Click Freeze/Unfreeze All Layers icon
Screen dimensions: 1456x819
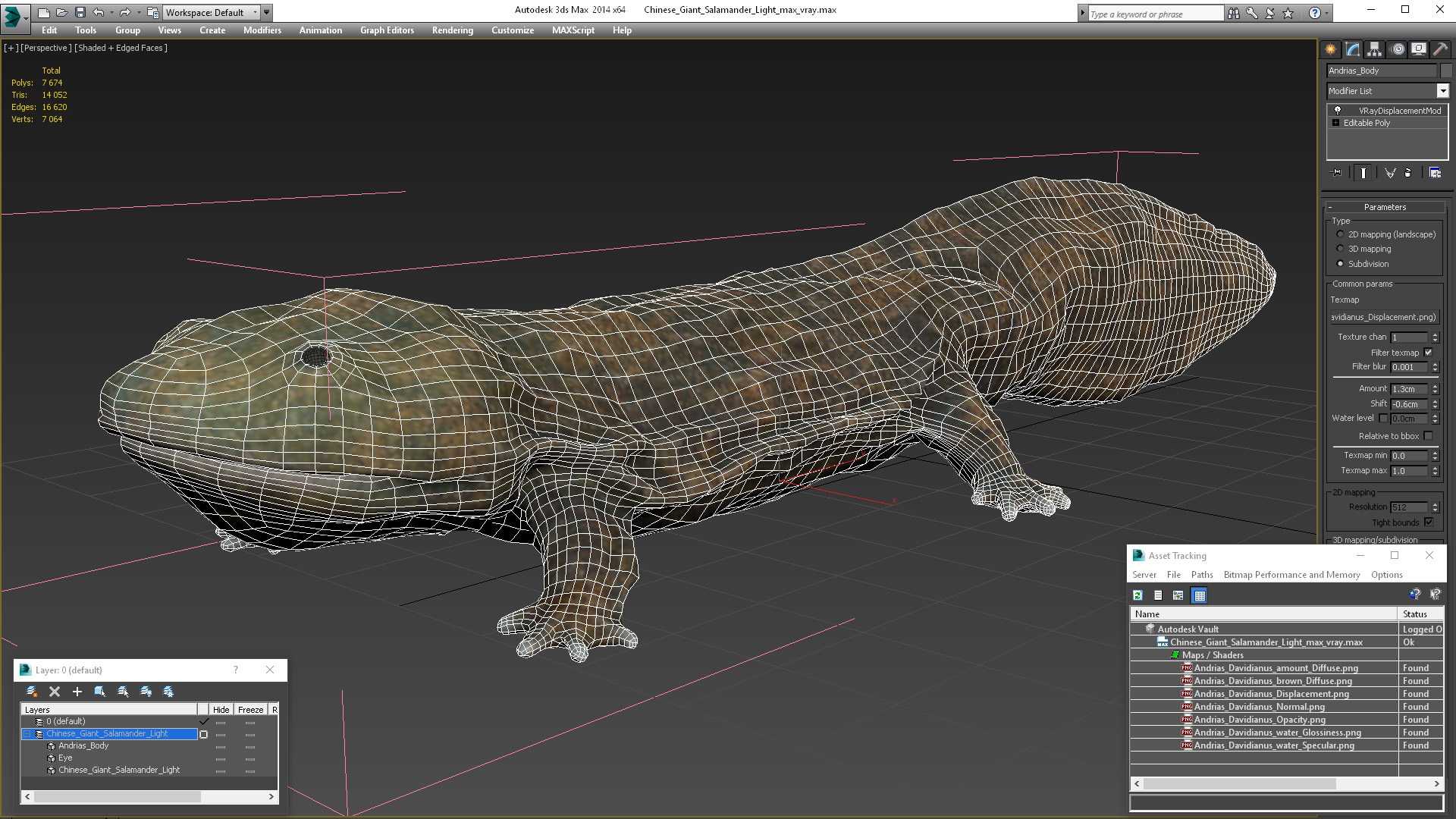(168, 692)
